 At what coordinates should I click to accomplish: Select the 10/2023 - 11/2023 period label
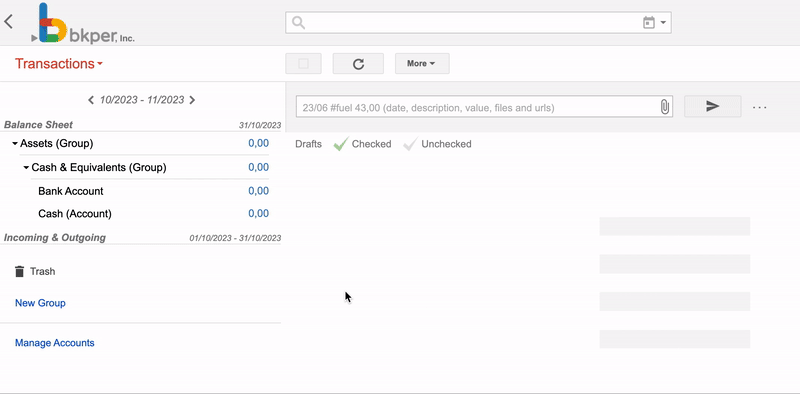[142, 100]
